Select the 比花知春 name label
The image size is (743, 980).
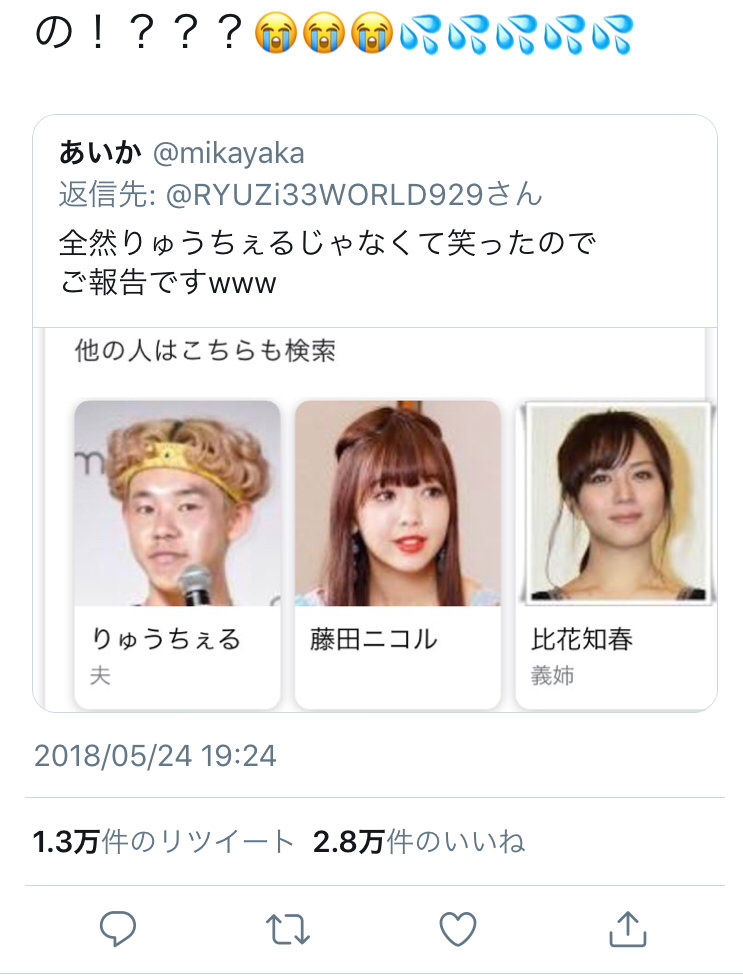[x=582, y=639]
